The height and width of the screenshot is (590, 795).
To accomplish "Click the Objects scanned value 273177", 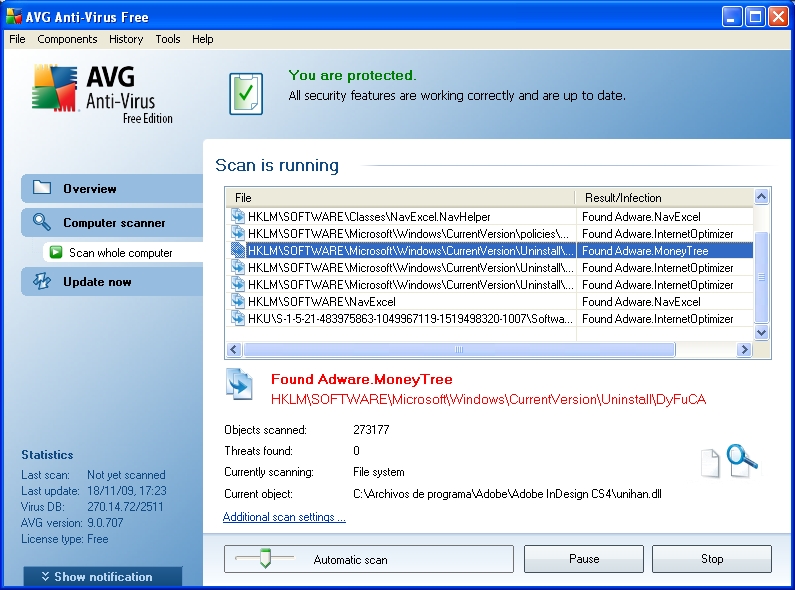I will point(371,430).
